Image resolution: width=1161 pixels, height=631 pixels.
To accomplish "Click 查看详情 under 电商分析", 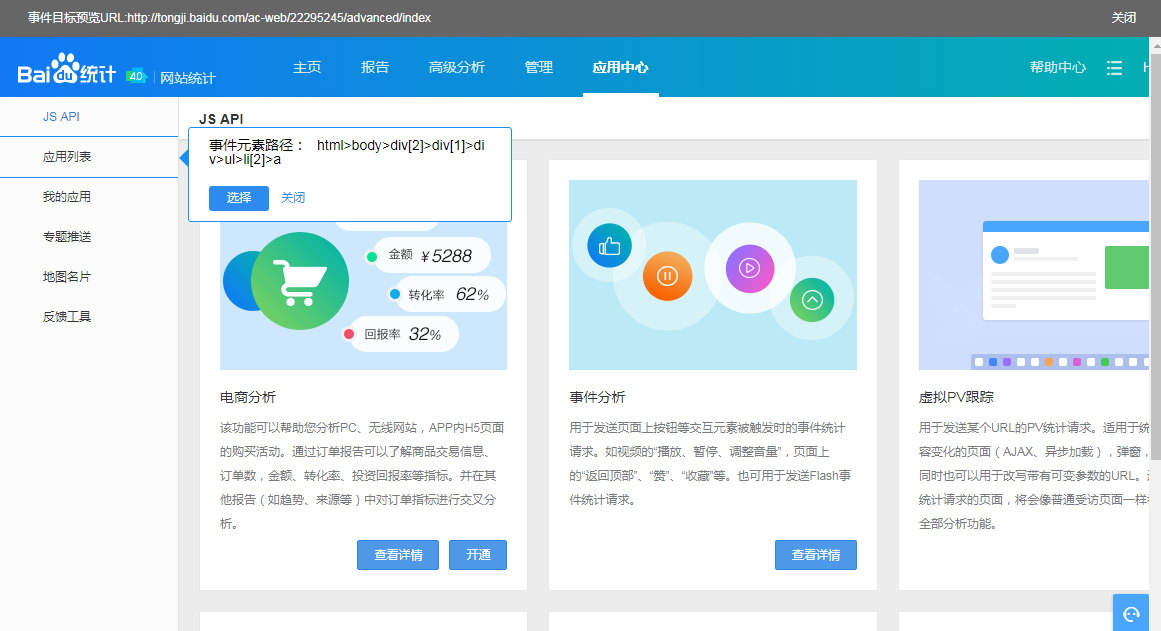I will 397,555.
